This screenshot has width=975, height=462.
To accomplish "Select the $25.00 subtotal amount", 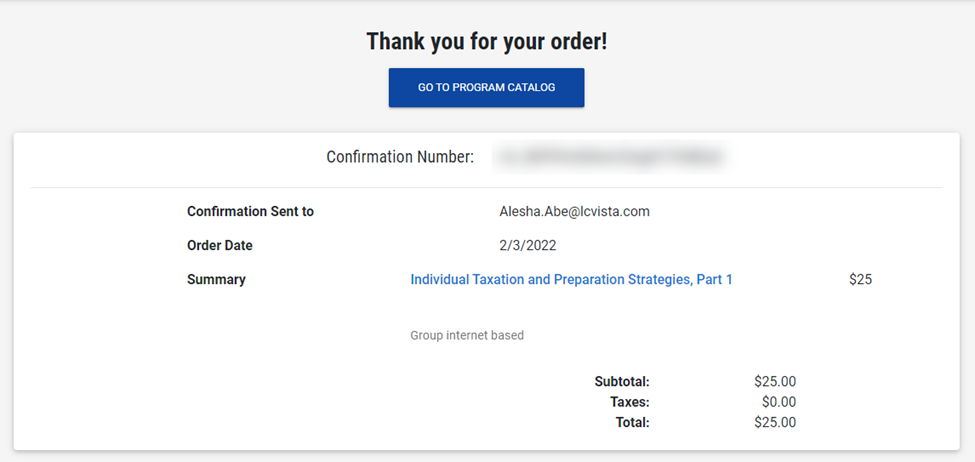I will coord(775,381).
